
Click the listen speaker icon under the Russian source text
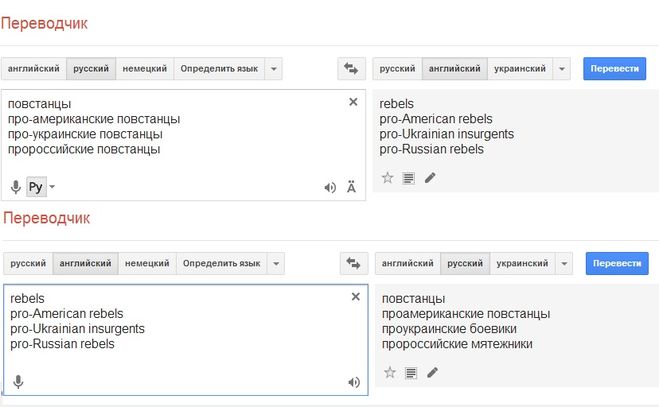pyautogui.click(x=330, y=187)
